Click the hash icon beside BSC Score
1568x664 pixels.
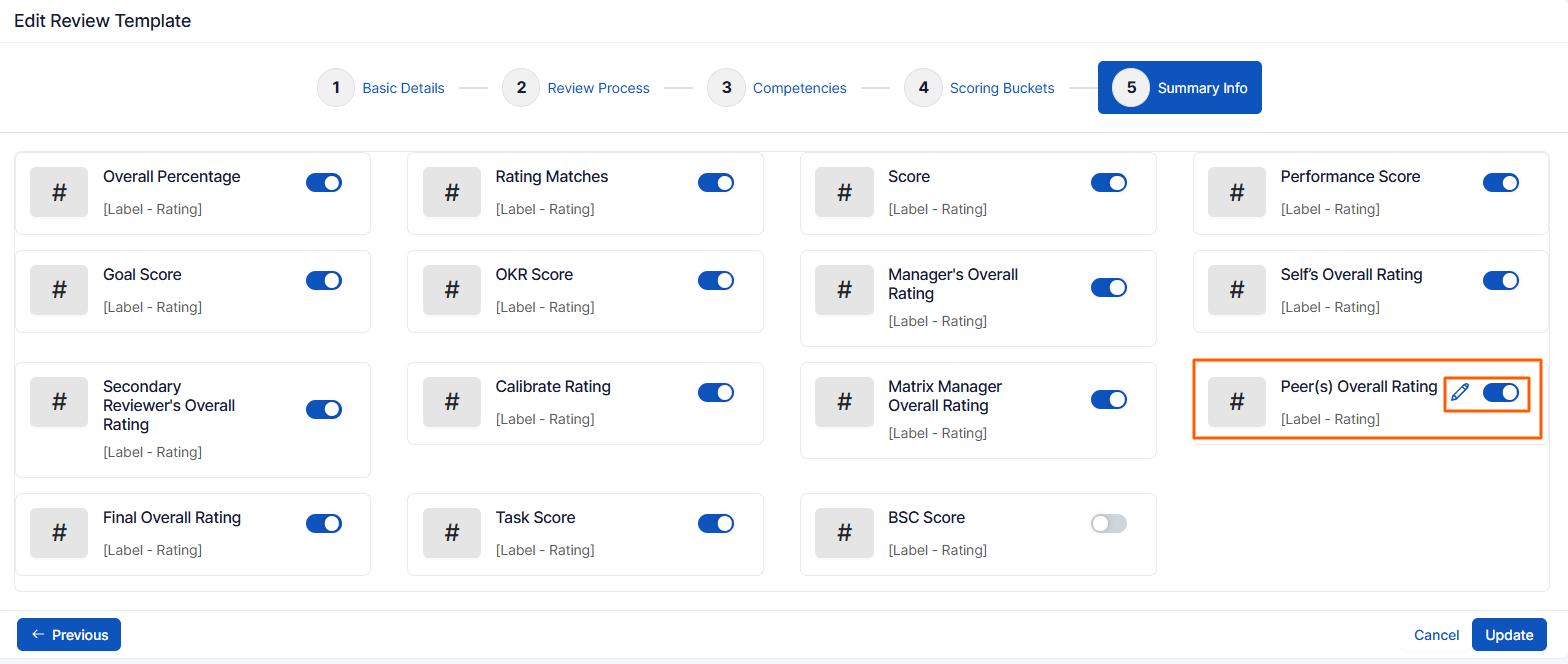[x=844, y=533]
